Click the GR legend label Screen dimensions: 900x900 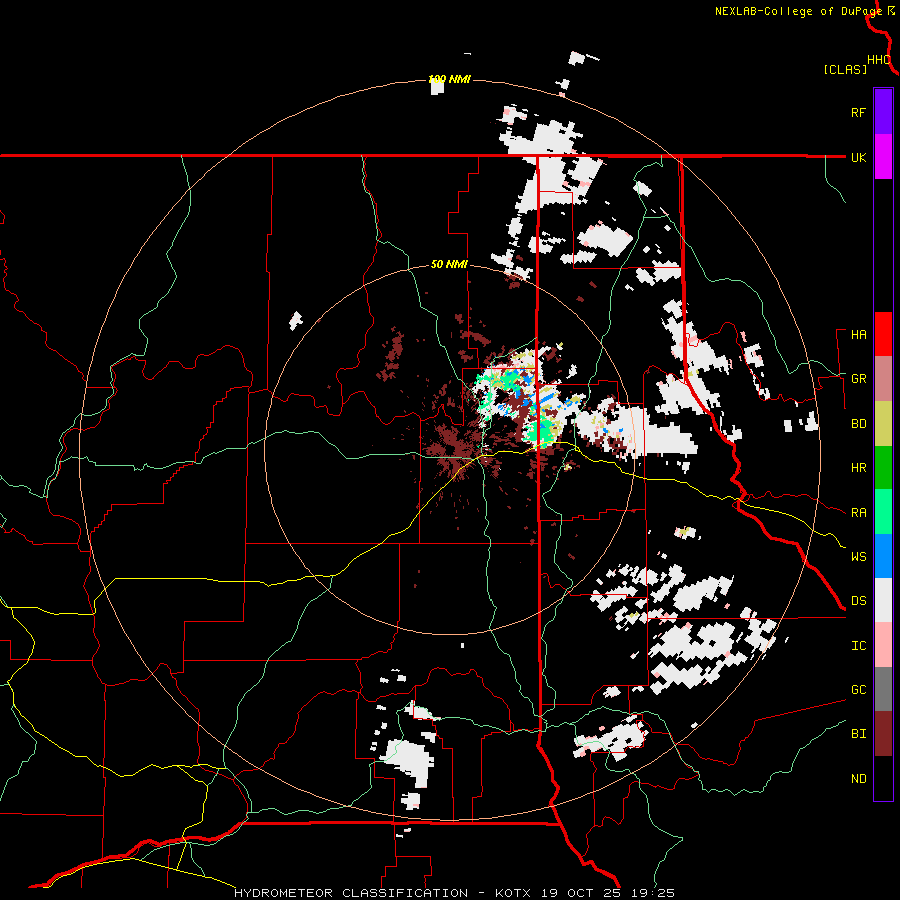click(x=858, y=379)
